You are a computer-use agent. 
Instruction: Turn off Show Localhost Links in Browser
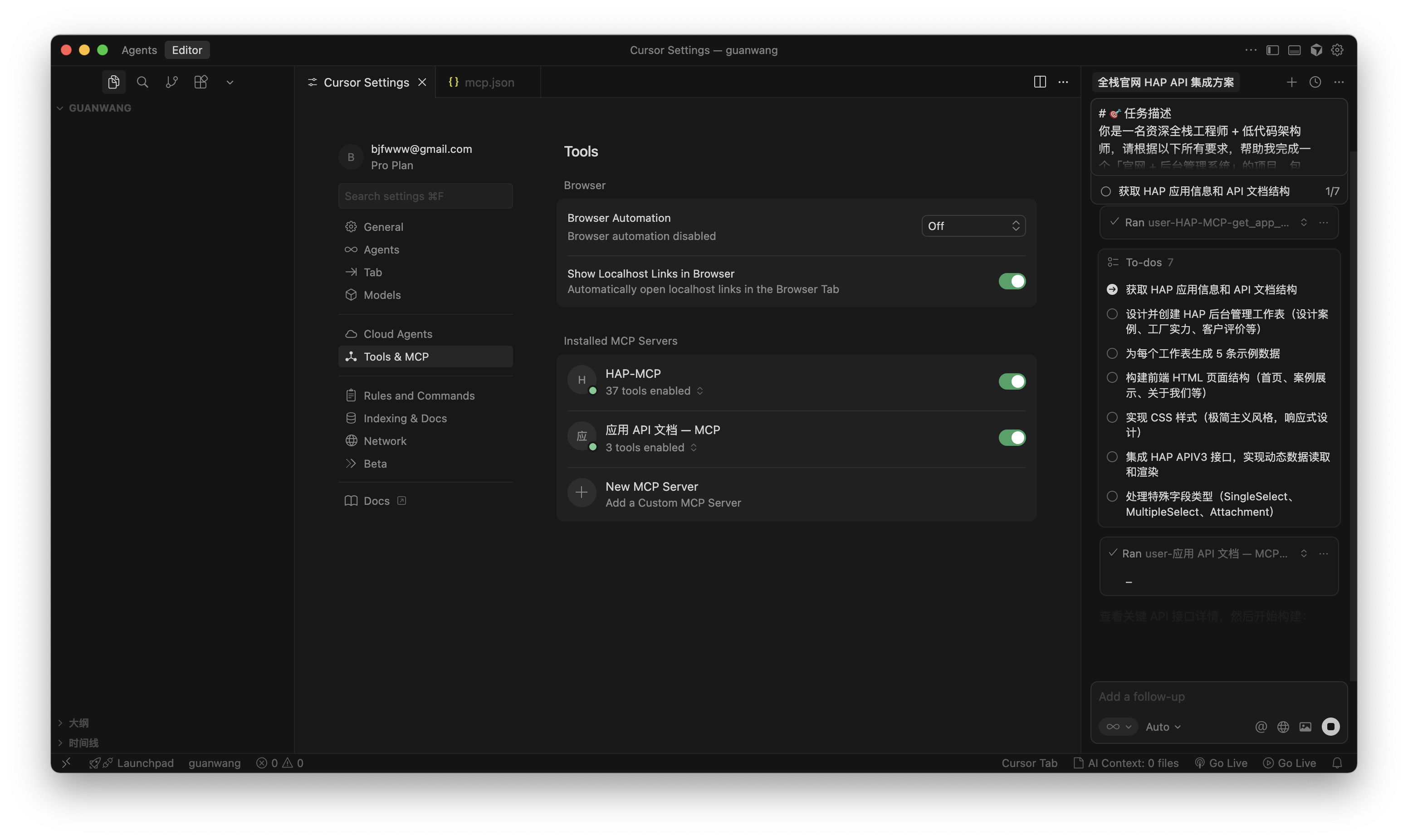pyautogui.click(x=1012, y=281)
